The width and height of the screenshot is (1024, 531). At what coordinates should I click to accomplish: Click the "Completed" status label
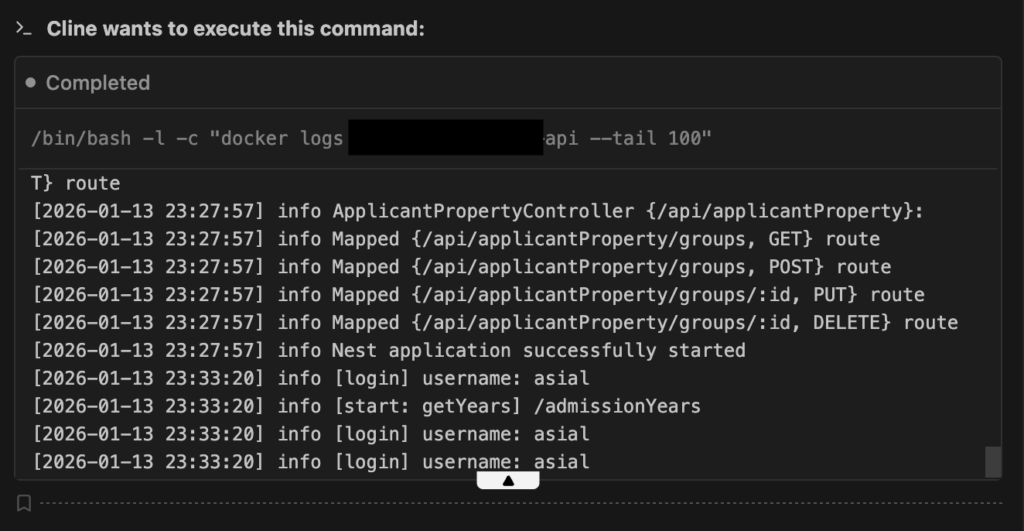(98, 83)
